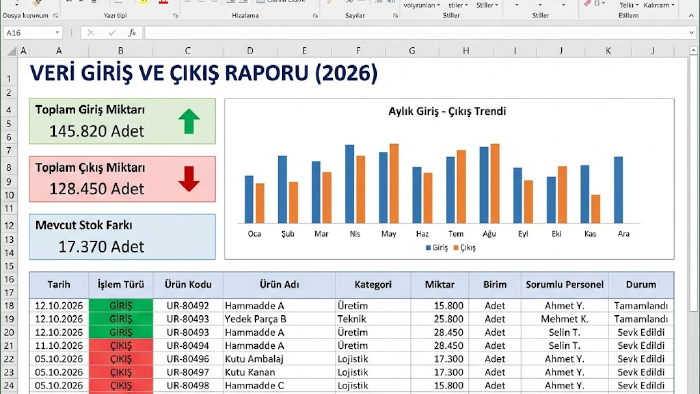Click the red ÇIKIŞ cell in row 21
The image size is (700, 394).
point(121,345)
